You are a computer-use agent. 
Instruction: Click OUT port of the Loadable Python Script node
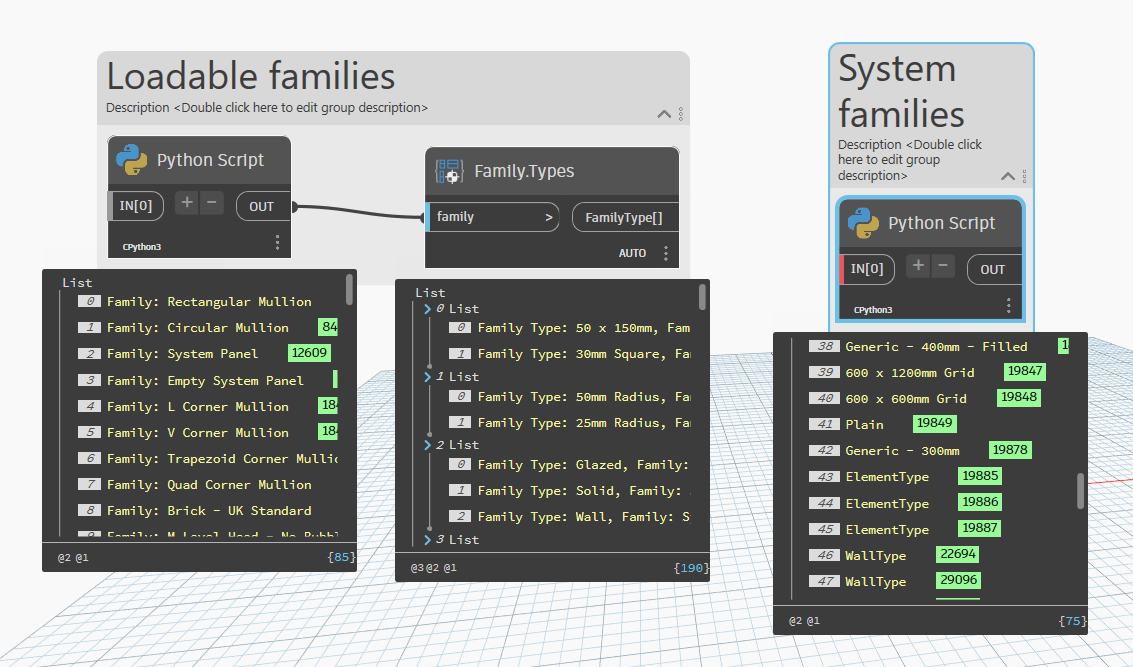(x=263, y=206)
